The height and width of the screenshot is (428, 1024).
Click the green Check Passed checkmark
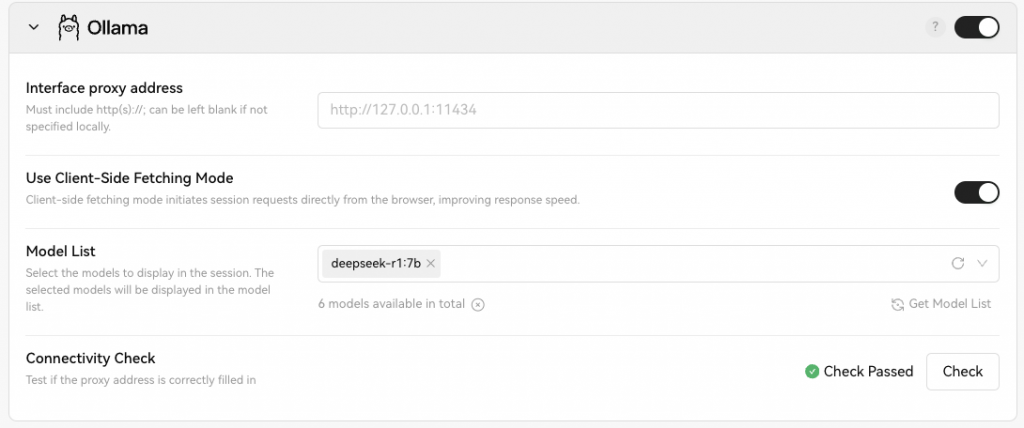tap(812, 372)
